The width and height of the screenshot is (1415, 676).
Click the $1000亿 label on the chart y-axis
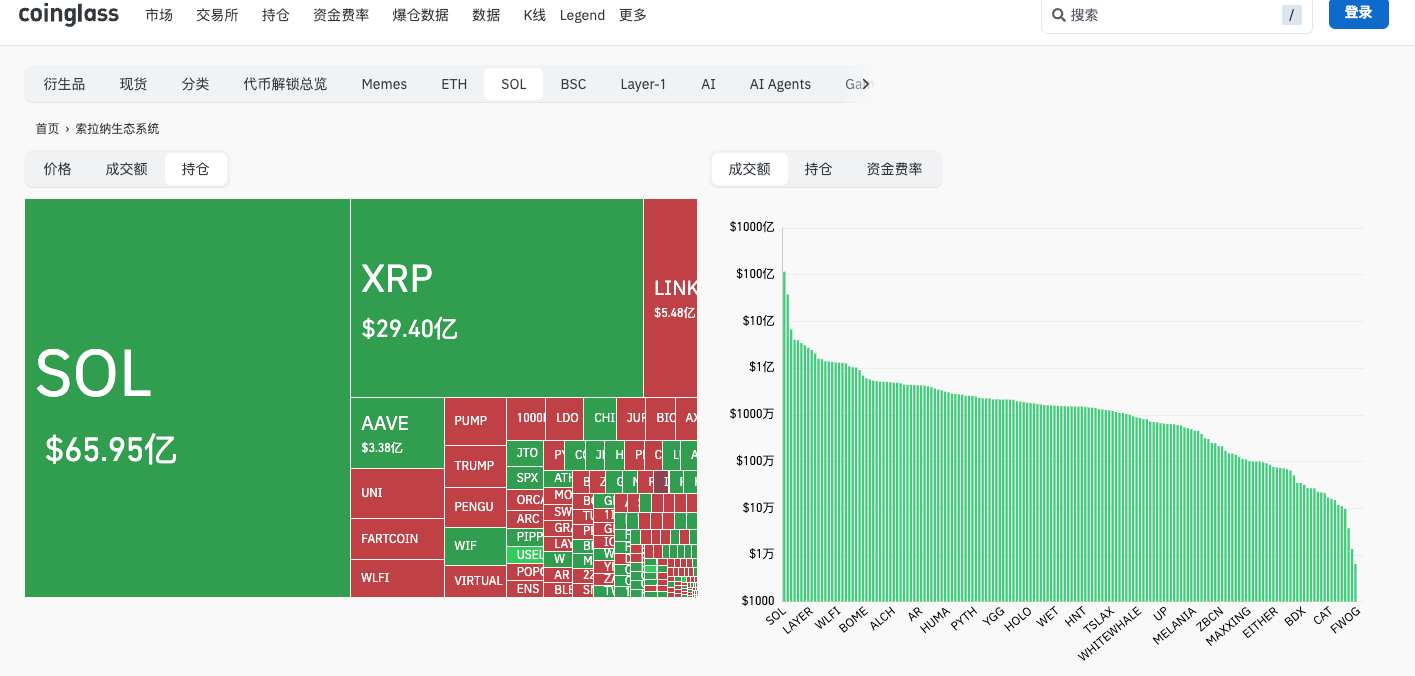pos(751,227)
